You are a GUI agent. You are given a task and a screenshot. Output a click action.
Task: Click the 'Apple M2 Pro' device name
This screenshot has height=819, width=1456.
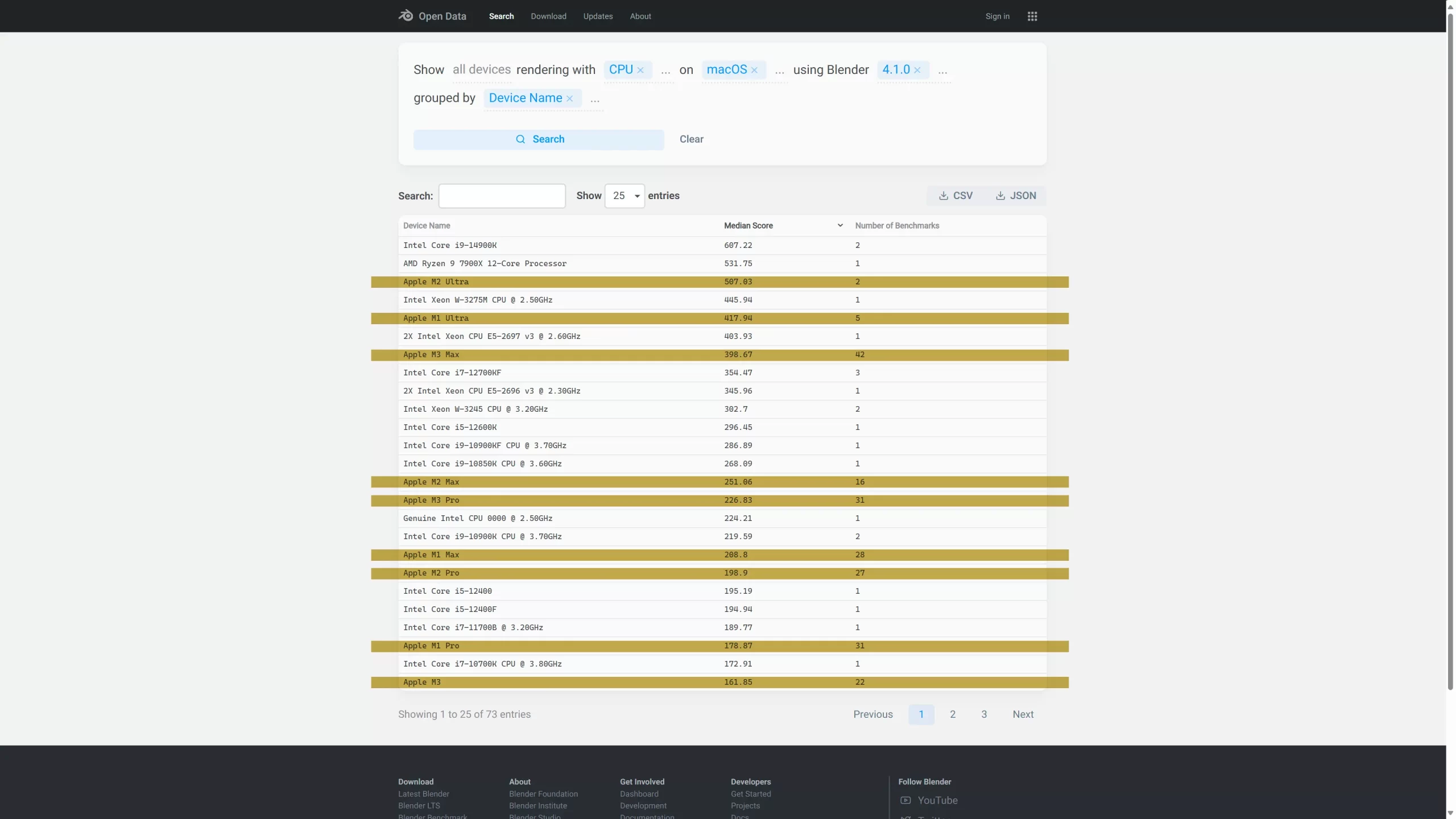click(x=431, y=573)
